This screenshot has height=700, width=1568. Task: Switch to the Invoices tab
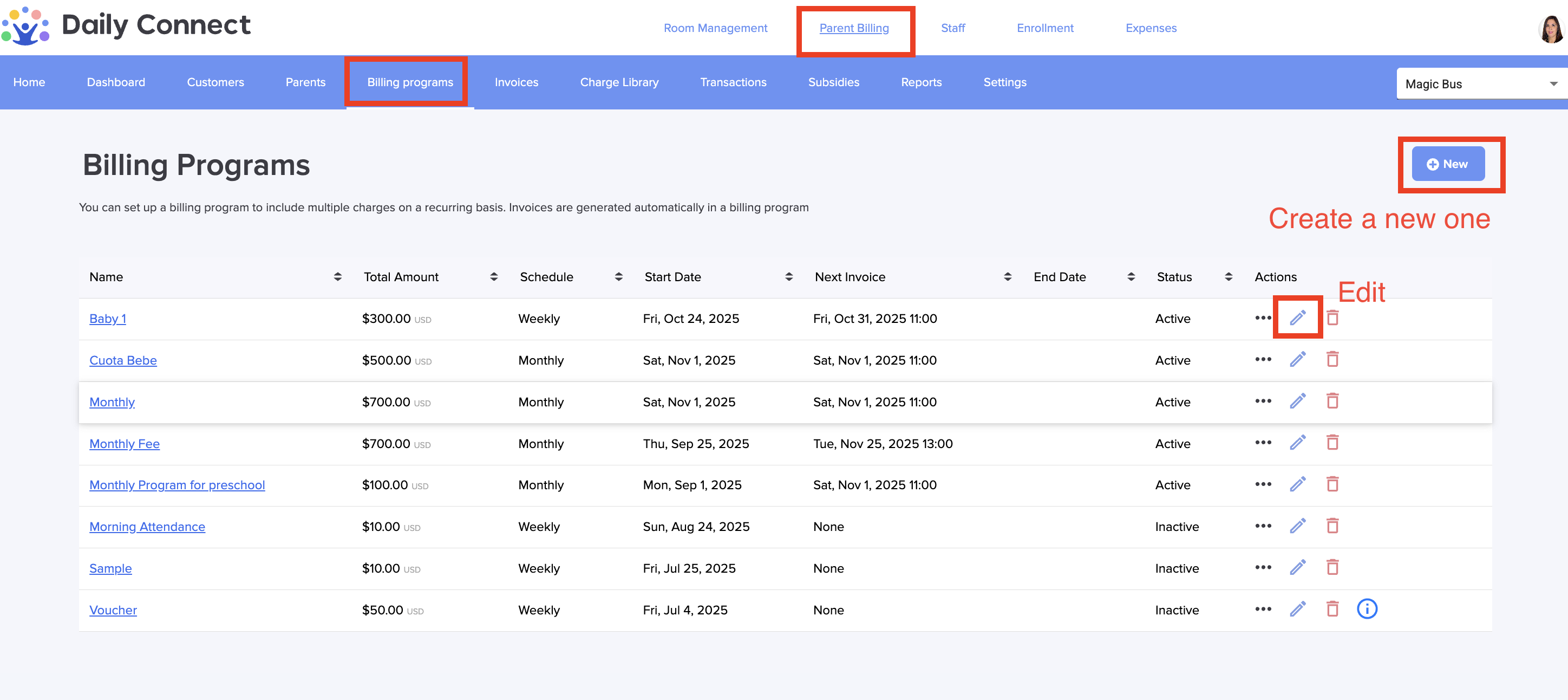click(516, 82)
